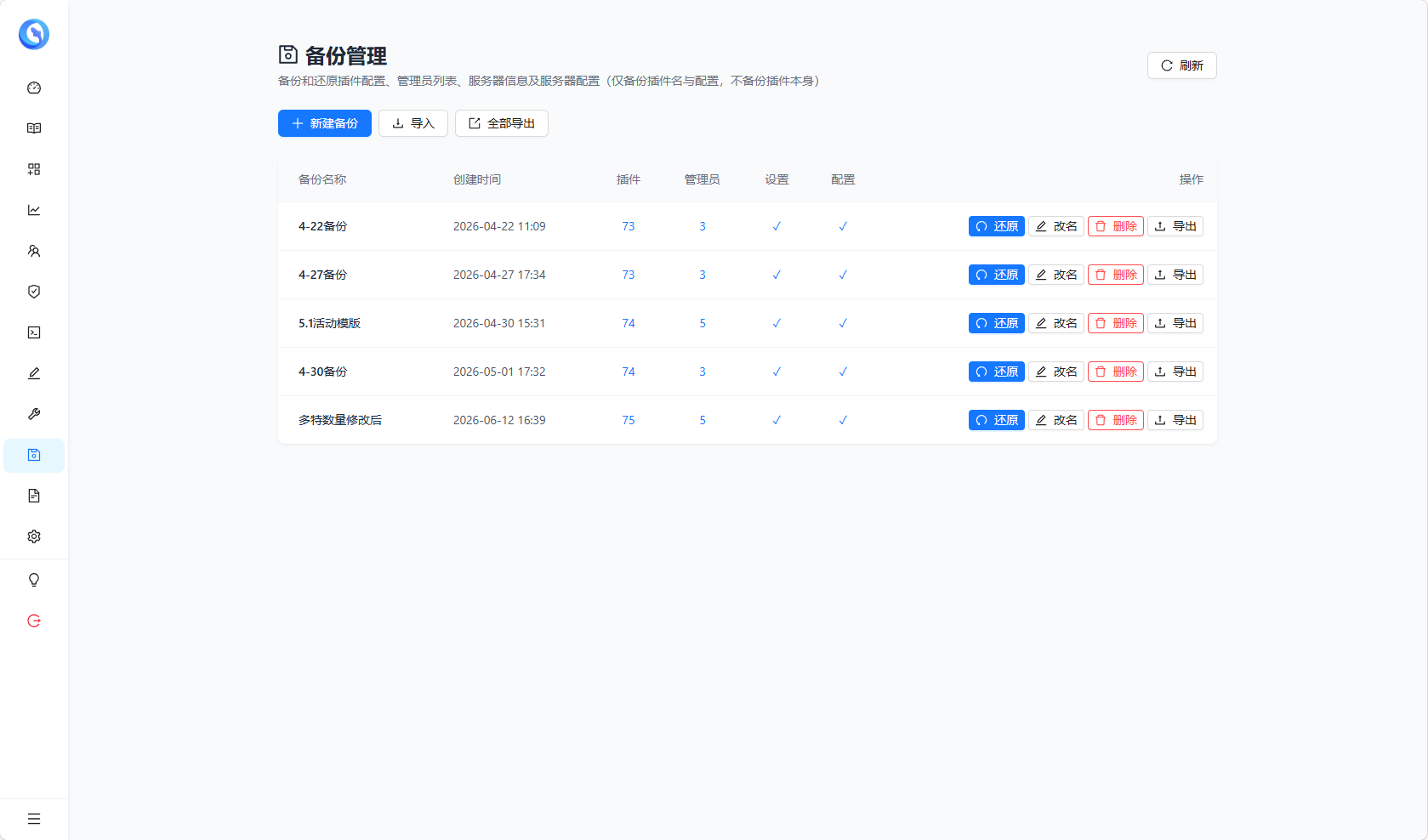Click the 配置 column header
1428x840 pixels.
point(843,179)
